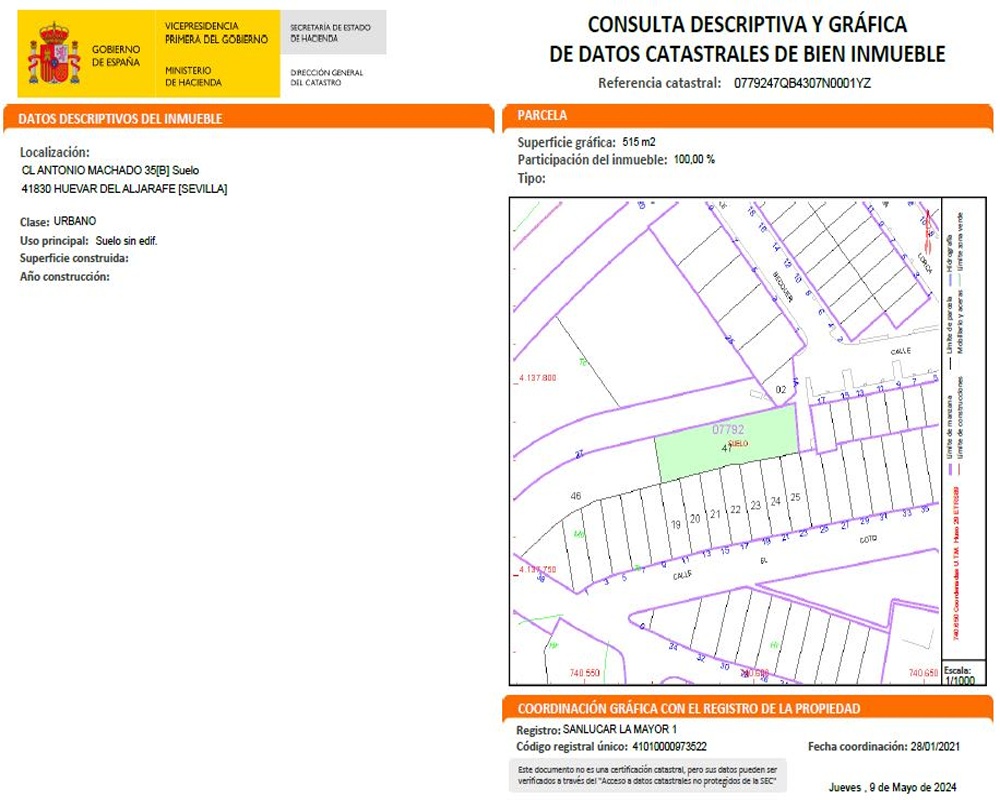Click the "BECQUER" street name on map
1000x800 pixels.
(783, 287)
